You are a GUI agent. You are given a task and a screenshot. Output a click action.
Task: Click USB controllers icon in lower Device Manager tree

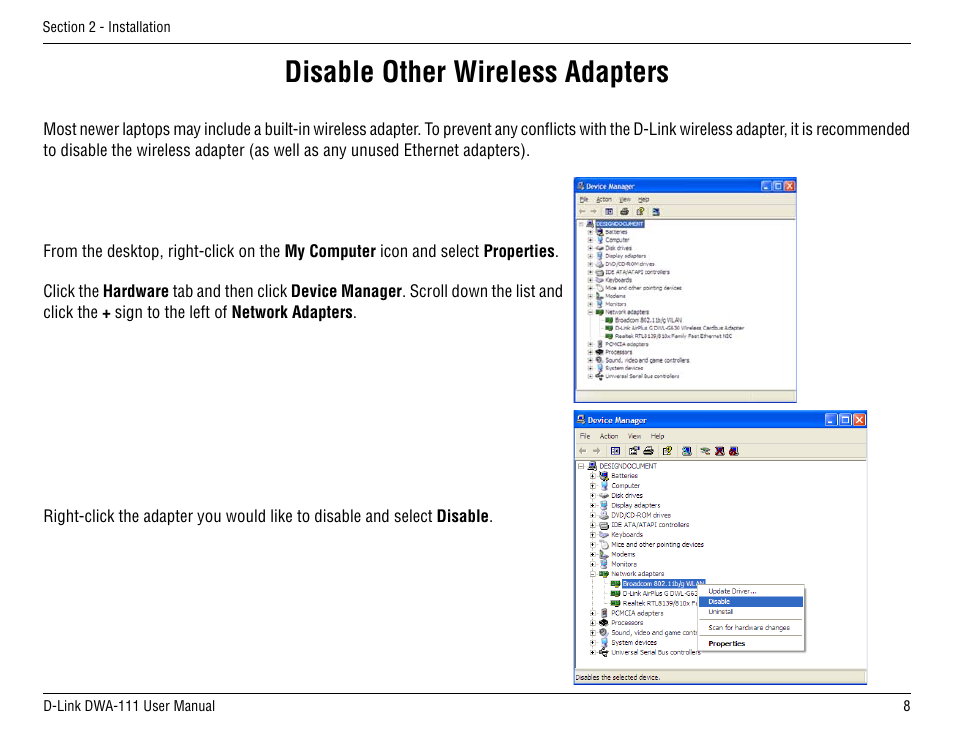(x=604, y=652)
